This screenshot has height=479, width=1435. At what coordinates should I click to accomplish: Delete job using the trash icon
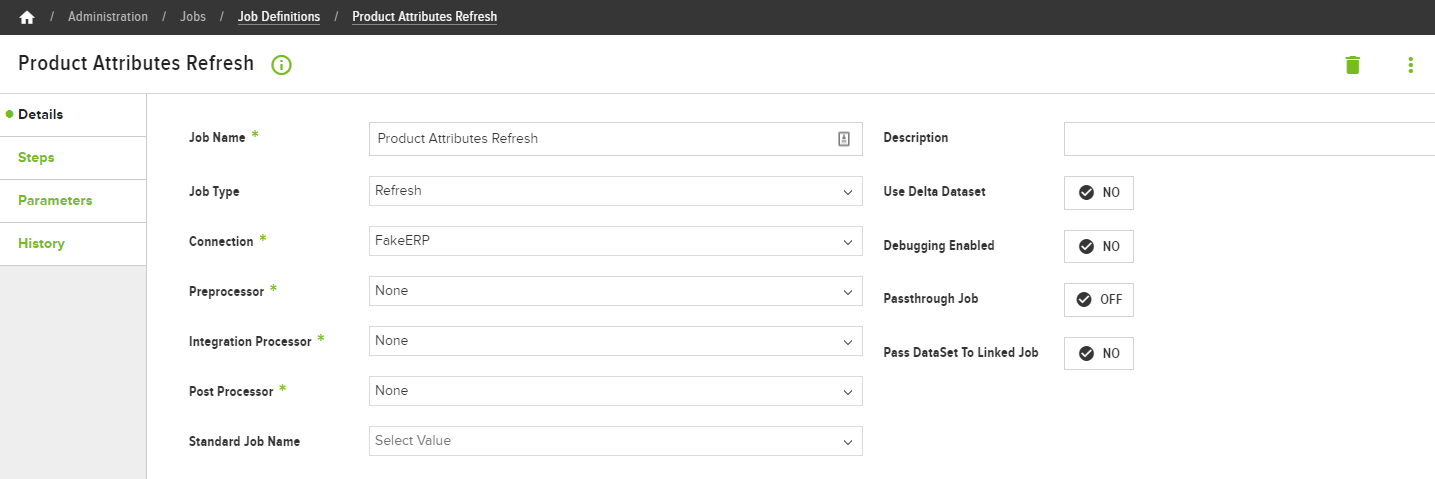(x=1353, y=65)
